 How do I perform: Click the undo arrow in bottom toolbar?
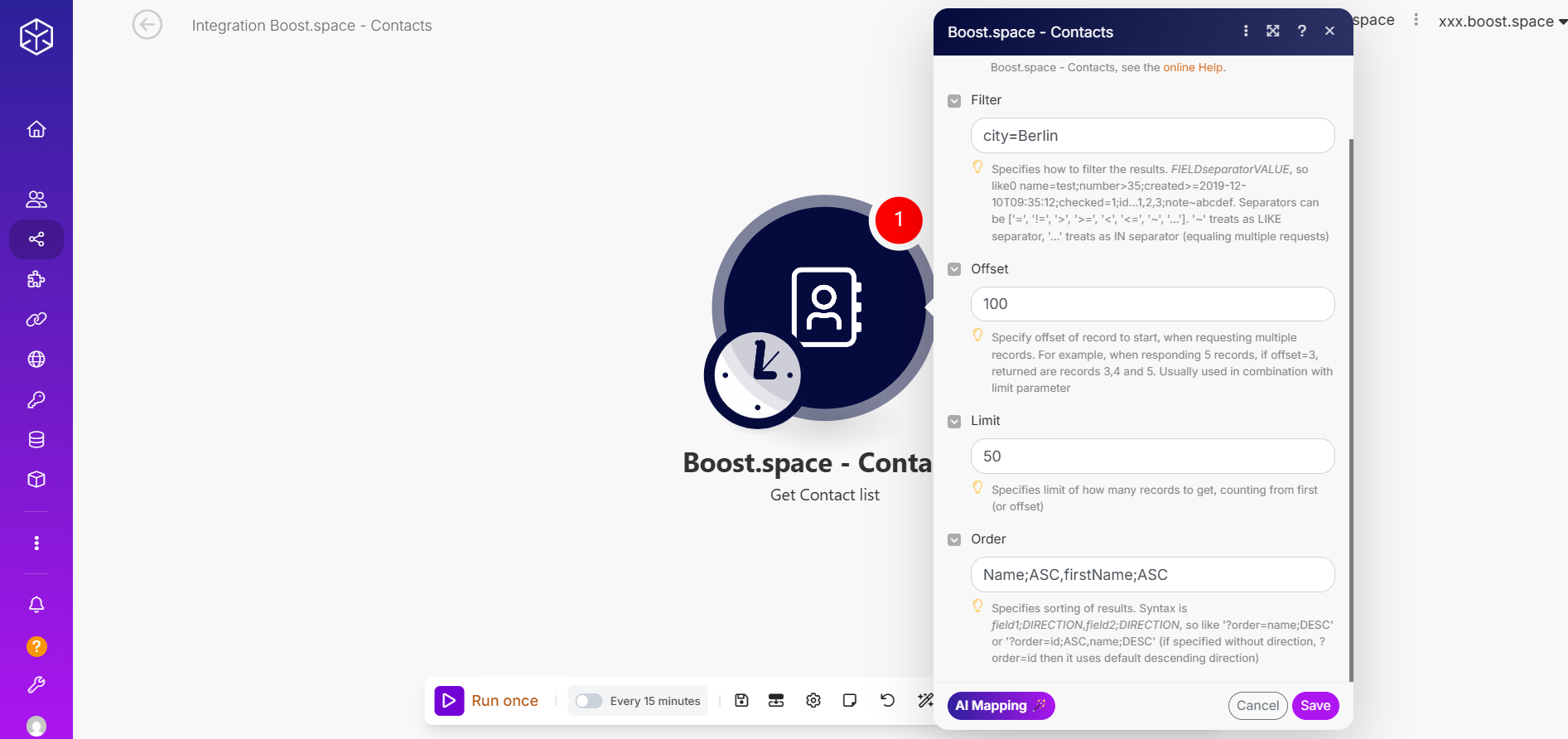click(887, 701)
